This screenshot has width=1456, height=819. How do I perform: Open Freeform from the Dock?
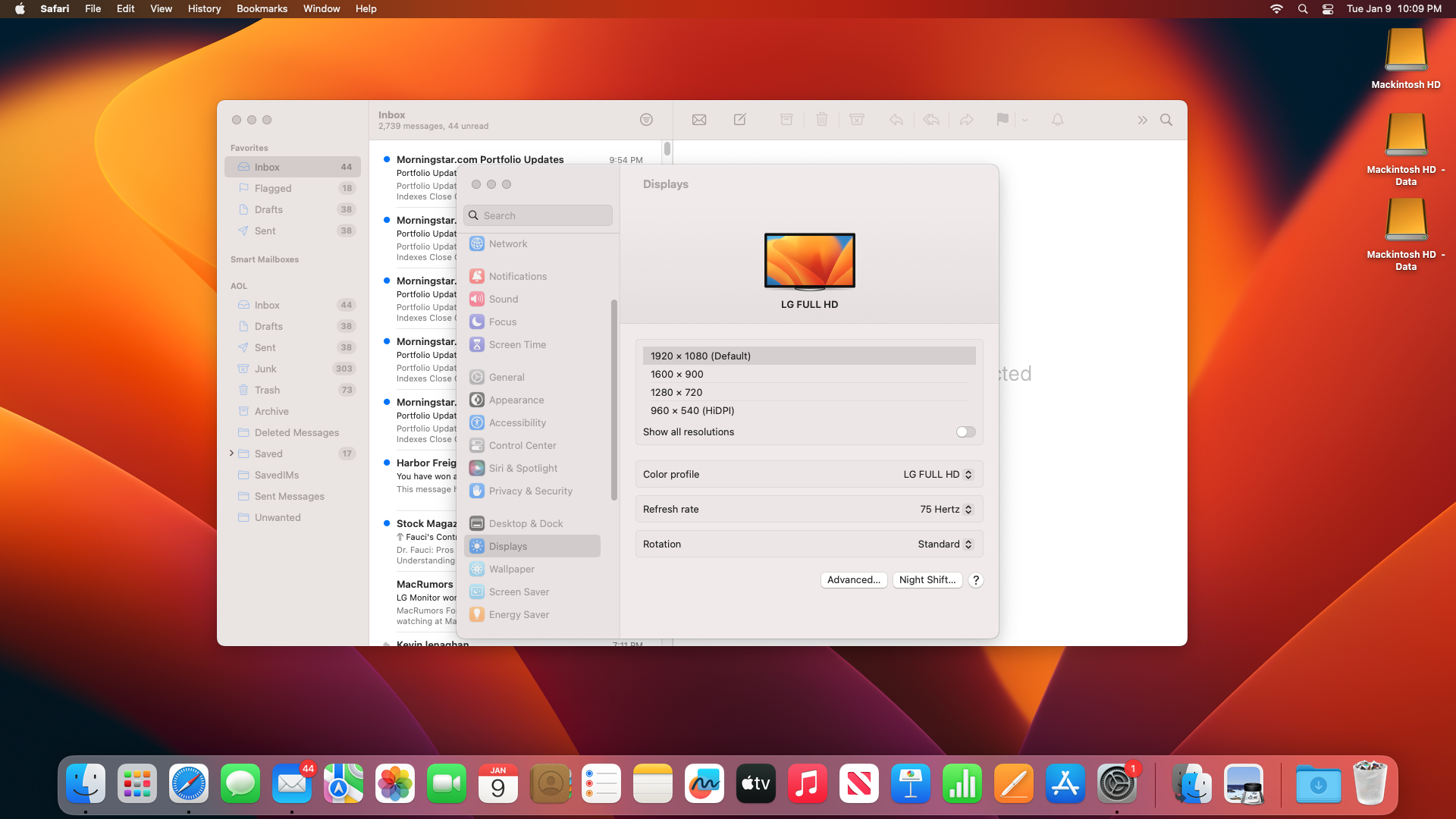704,784
